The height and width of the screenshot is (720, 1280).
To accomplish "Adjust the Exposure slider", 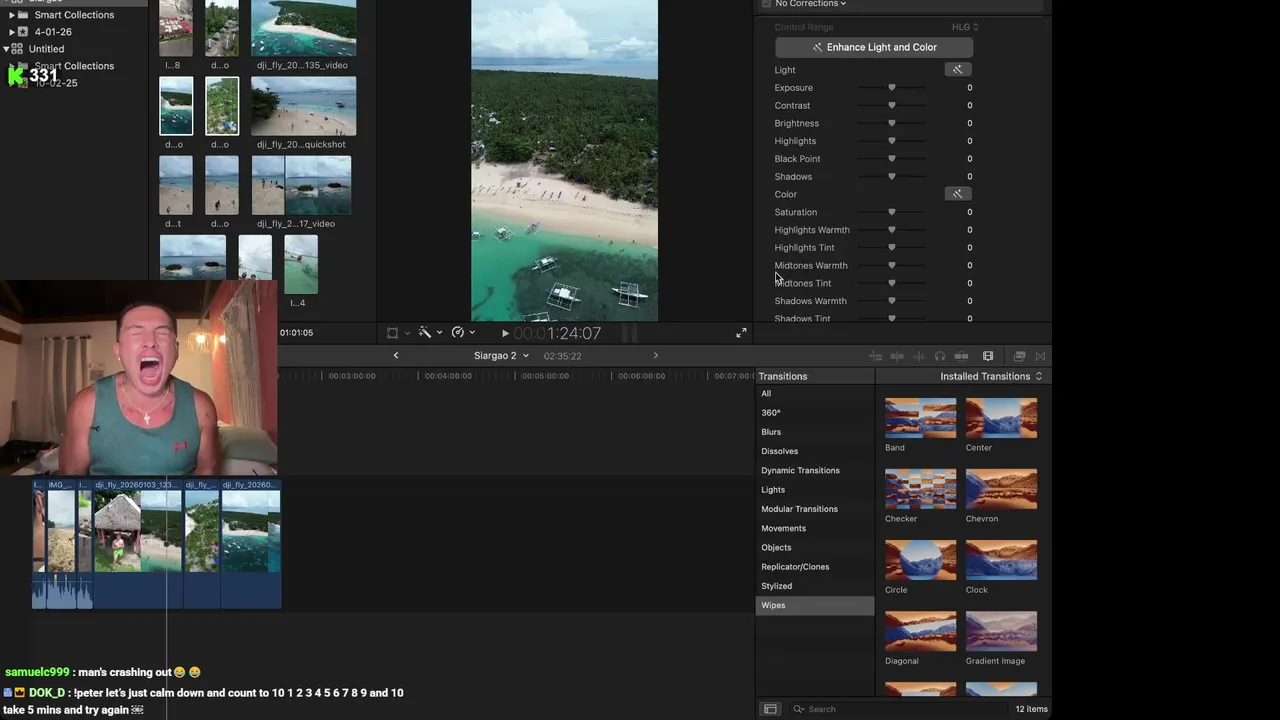I will [x=892, y=88].
